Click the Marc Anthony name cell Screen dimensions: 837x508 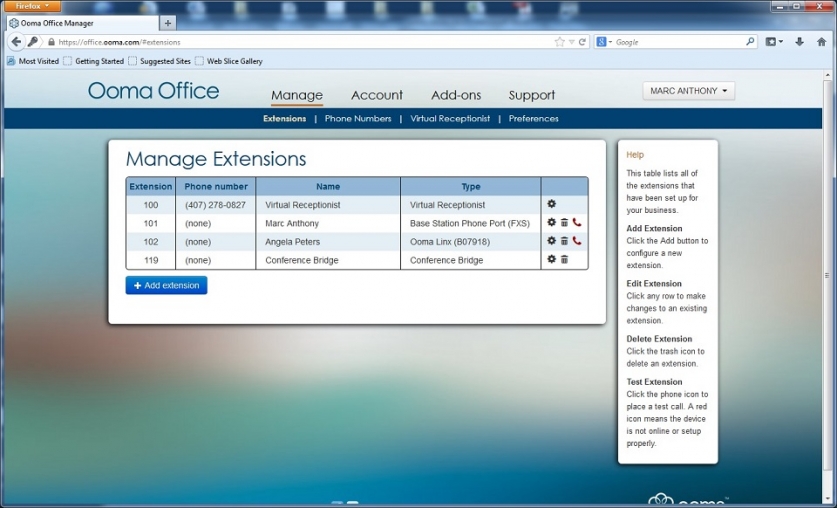(x=328, y=223)
